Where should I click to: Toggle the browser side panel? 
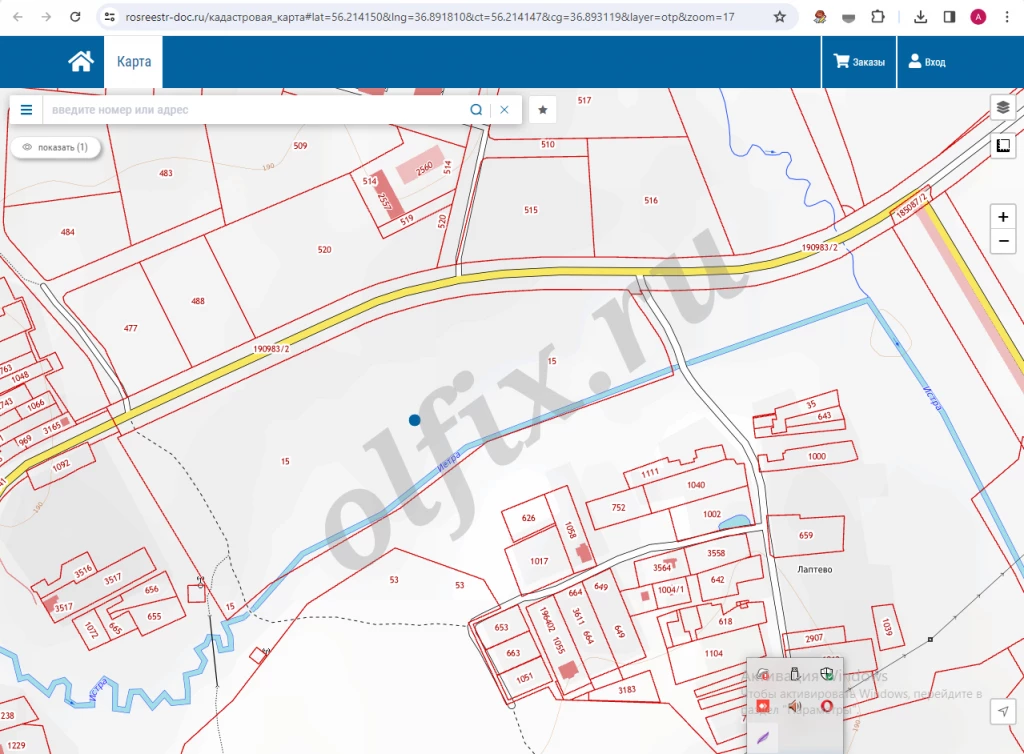pos(949,17)
